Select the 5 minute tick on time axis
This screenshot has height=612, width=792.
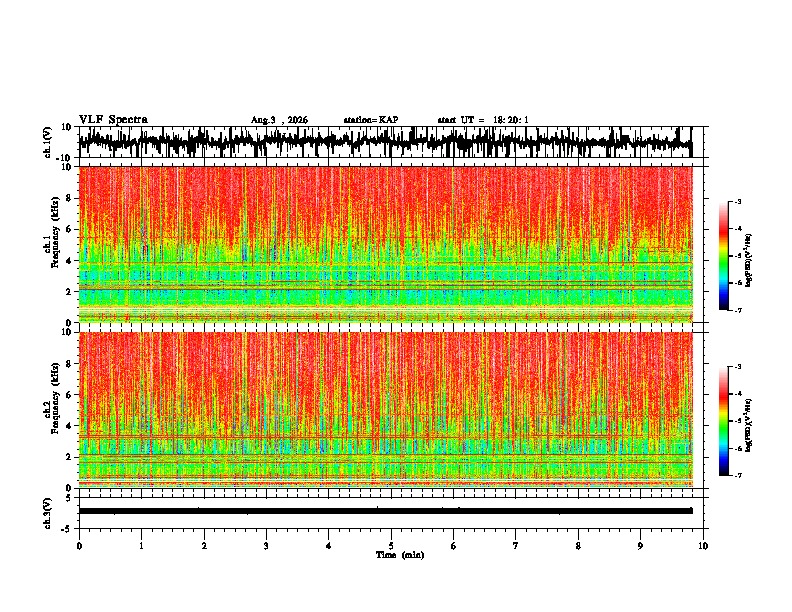pos(391,546)
